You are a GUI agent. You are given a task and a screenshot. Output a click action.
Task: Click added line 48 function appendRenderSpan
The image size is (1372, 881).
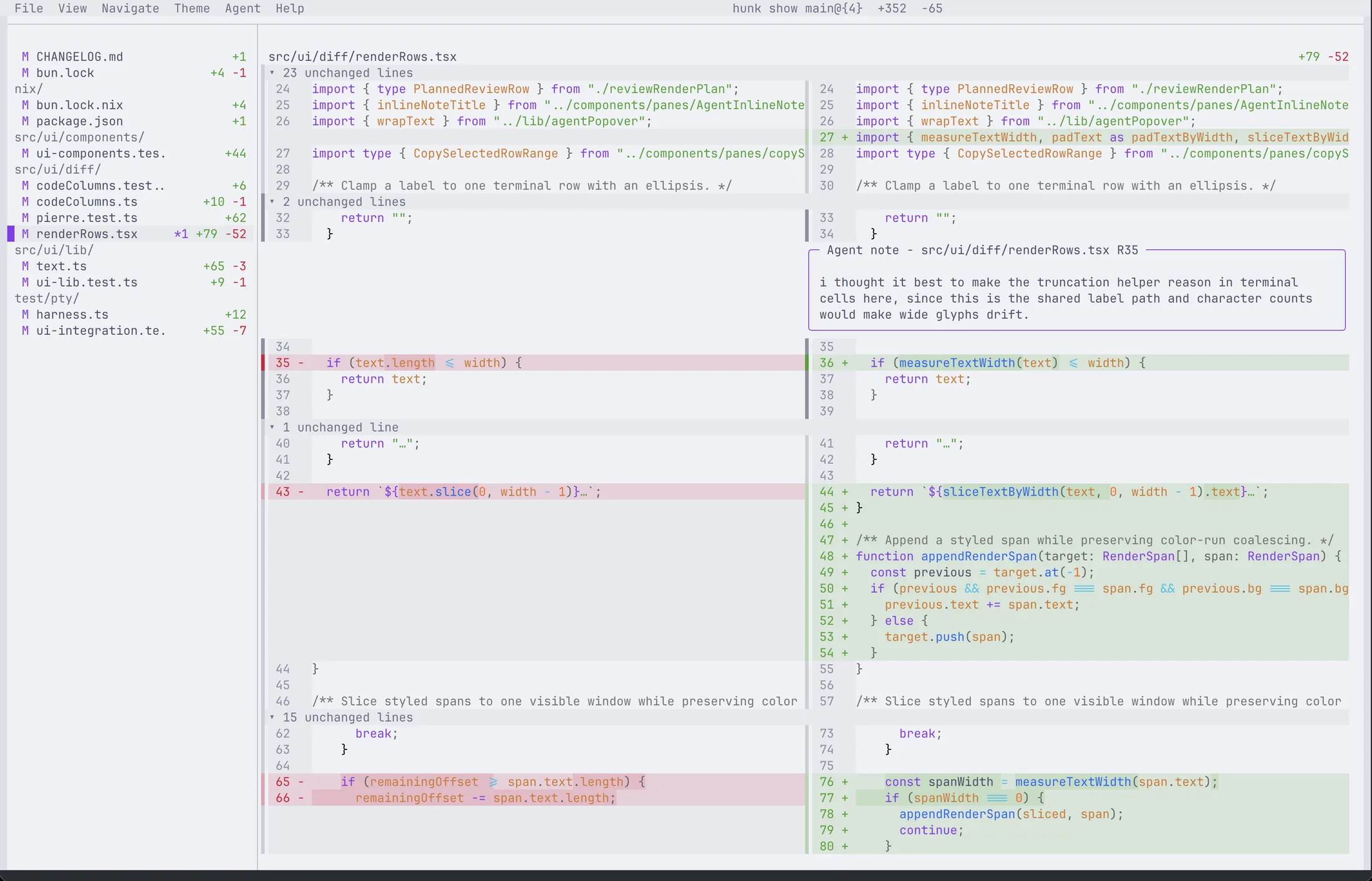point(1081,557)
